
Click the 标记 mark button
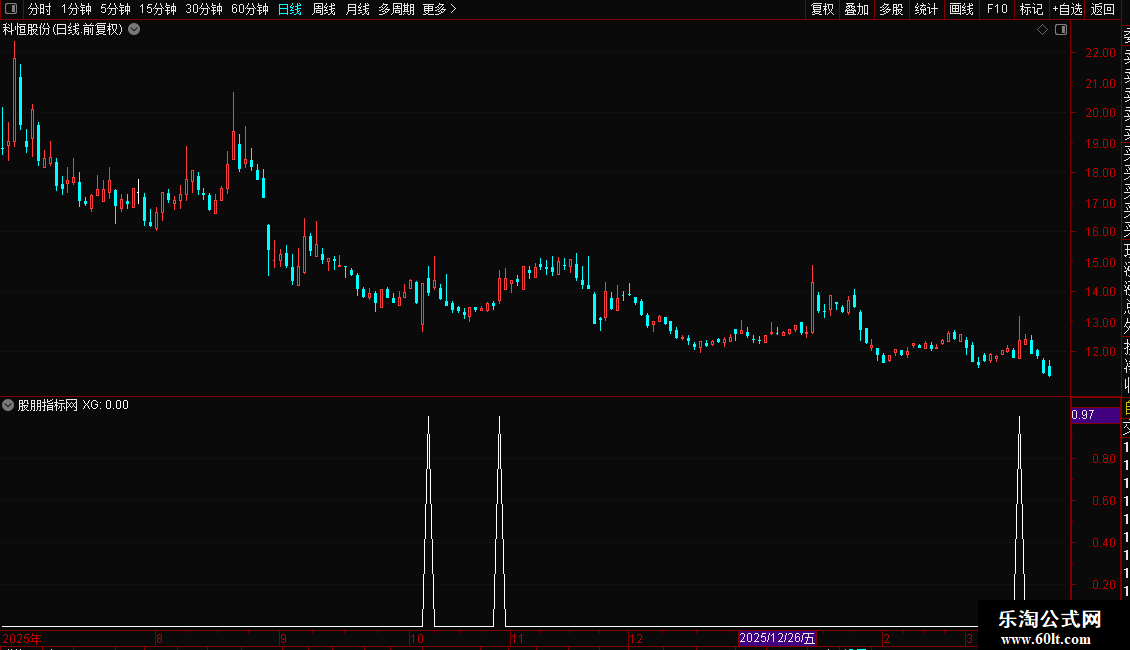pyautogui.click(x=1031, y=9)
